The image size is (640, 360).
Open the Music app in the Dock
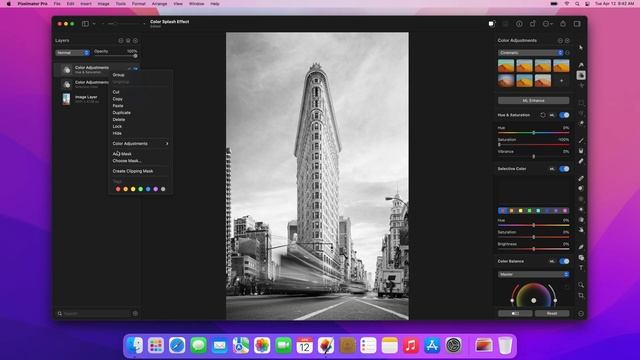tap(411, 345)
